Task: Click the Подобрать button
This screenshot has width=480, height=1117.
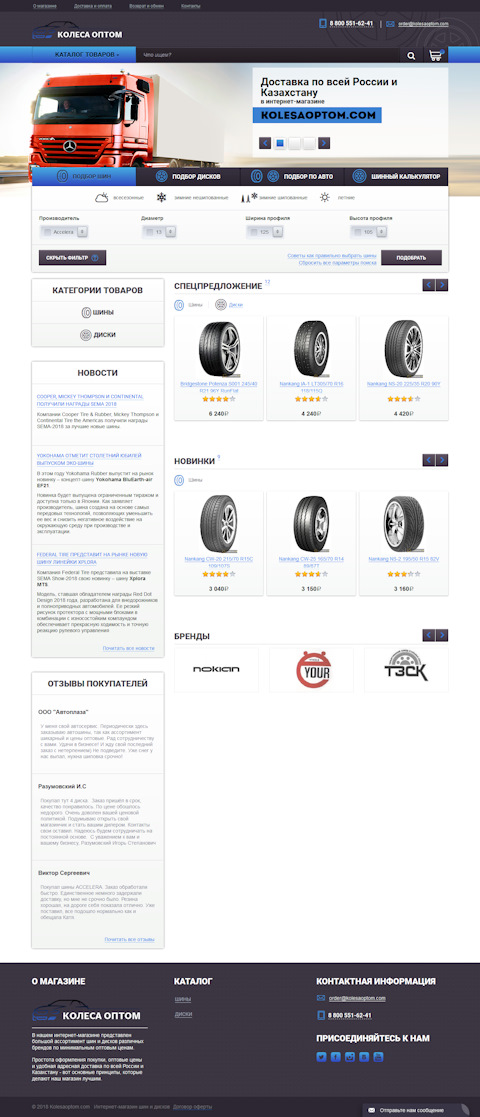Action: click(x=411, y=258)
